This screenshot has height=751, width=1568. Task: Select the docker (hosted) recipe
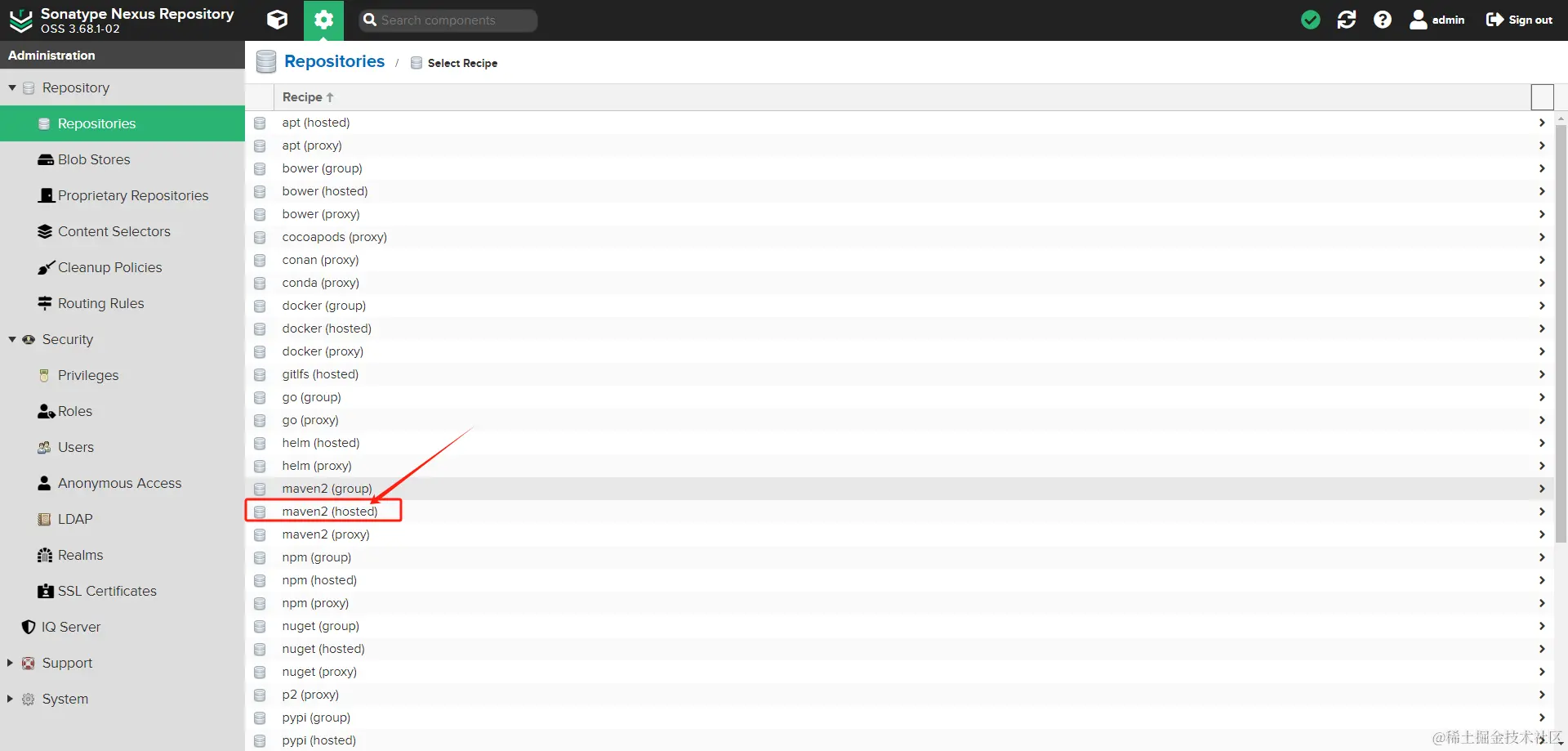(x=898, y=329)
